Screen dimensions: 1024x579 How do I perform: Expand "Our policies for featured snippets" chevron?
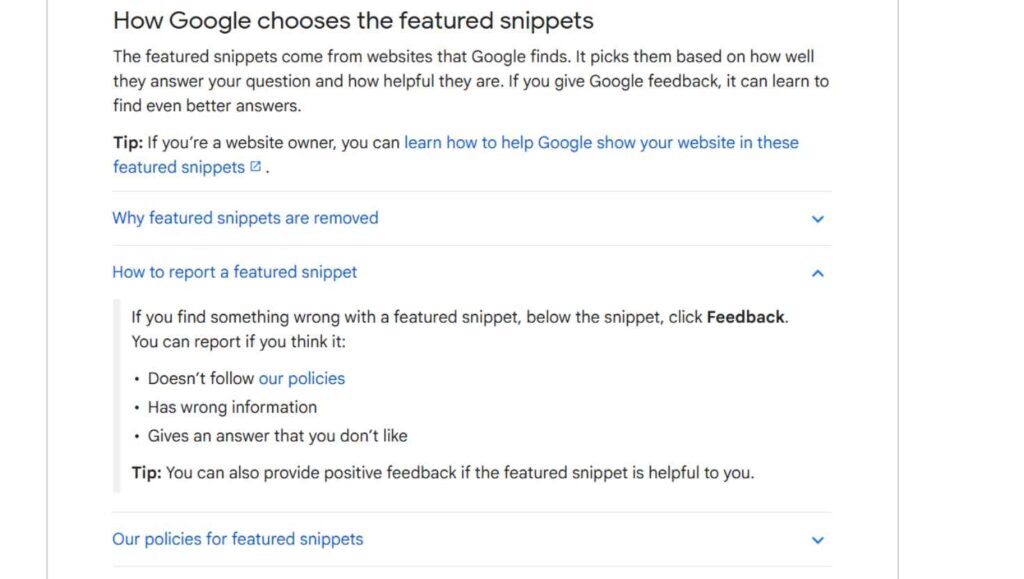(817, 540)
